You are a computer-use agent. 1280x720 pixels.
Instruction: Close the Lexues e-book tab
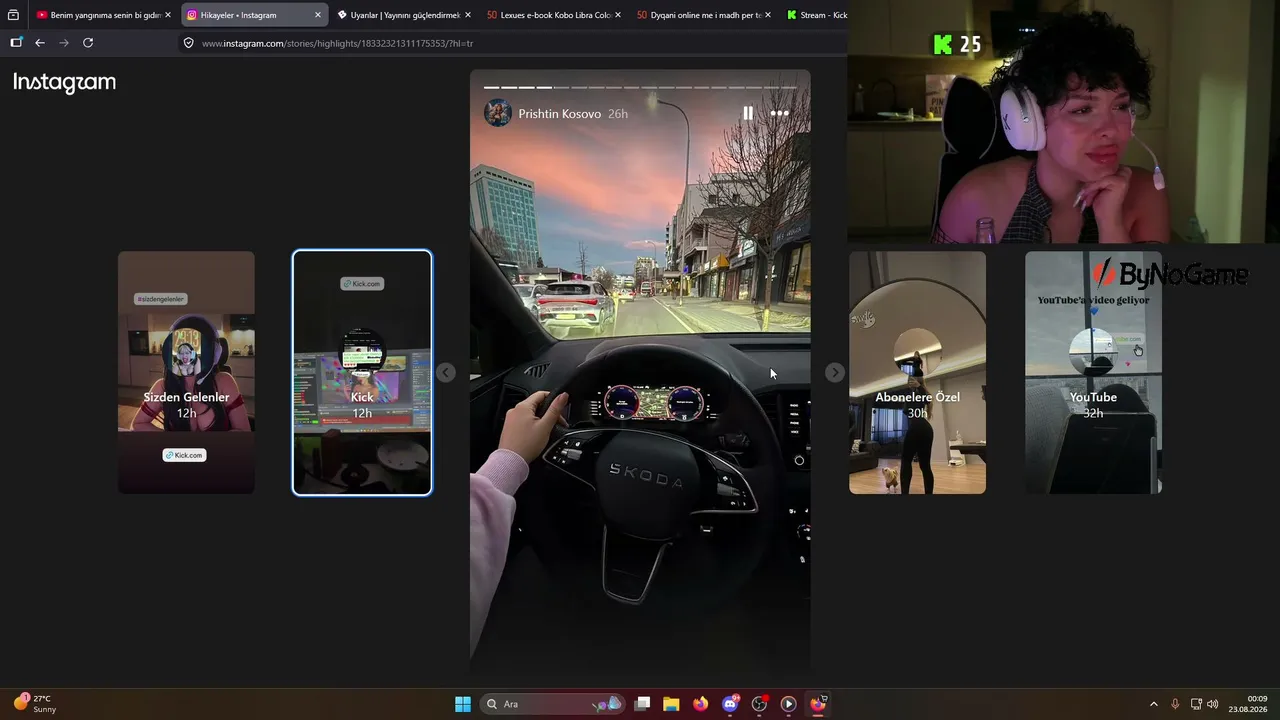(618, 15)
